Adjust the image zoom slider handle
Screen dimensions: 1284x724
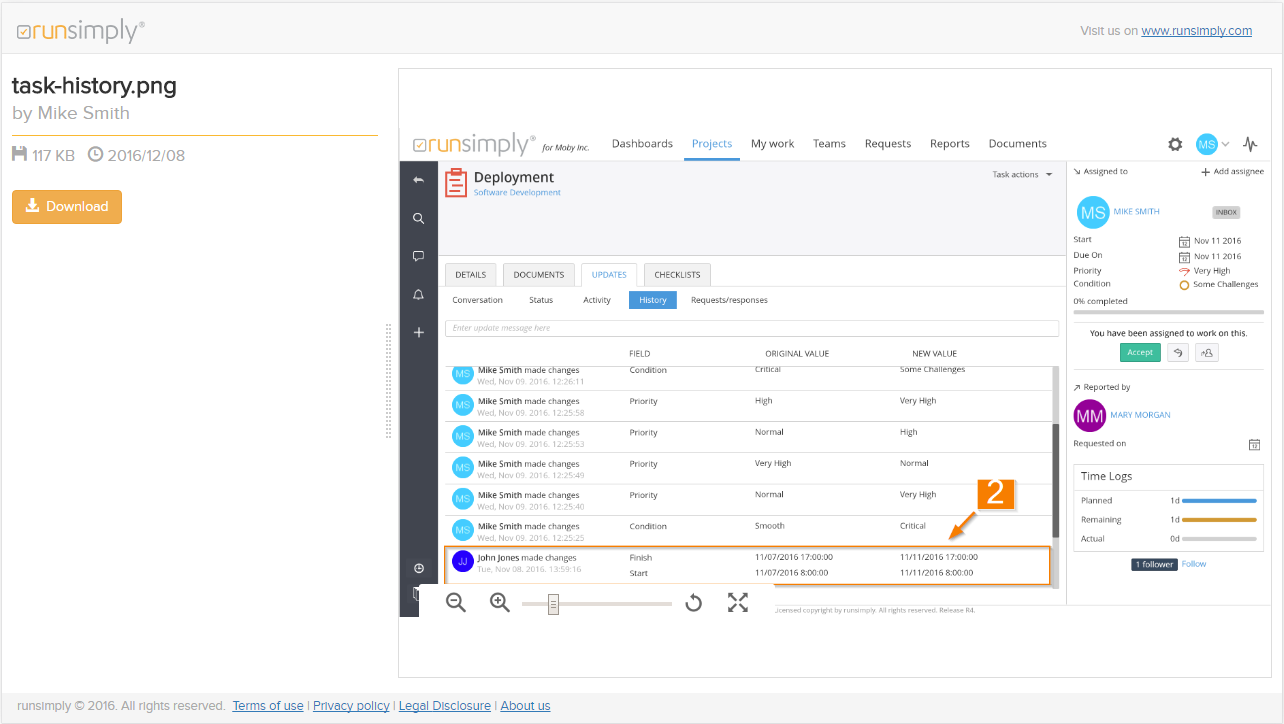click(x=553, y=604)
